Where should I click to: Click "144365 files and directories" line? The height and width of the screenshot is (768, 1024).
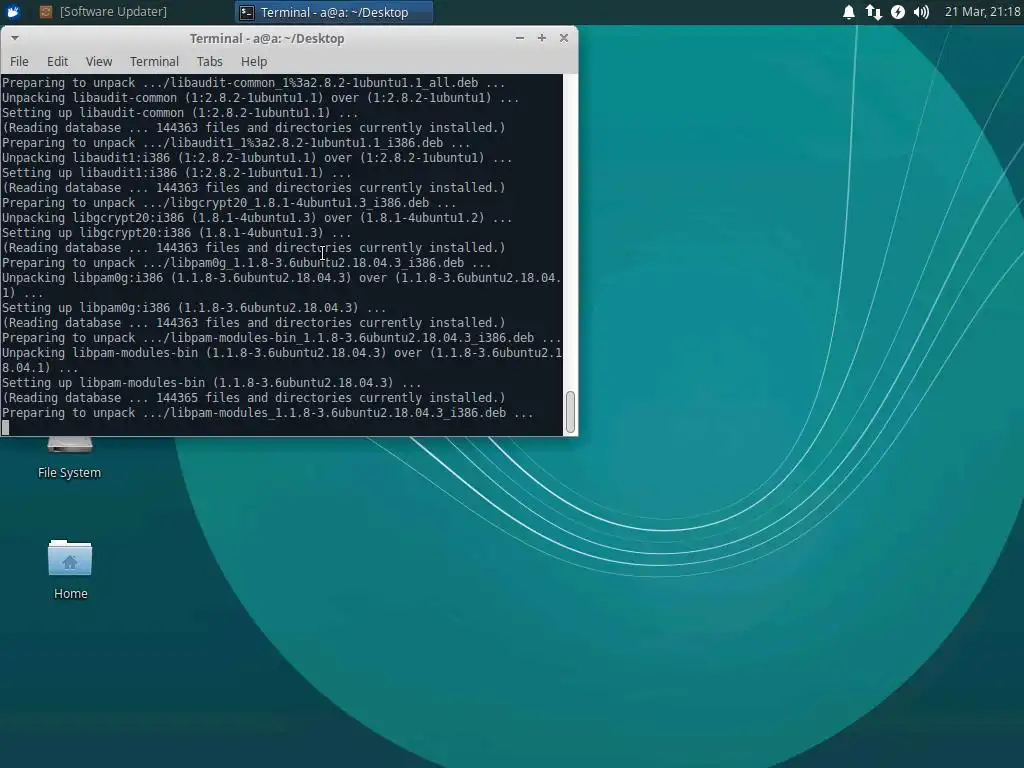pos(253,398)
